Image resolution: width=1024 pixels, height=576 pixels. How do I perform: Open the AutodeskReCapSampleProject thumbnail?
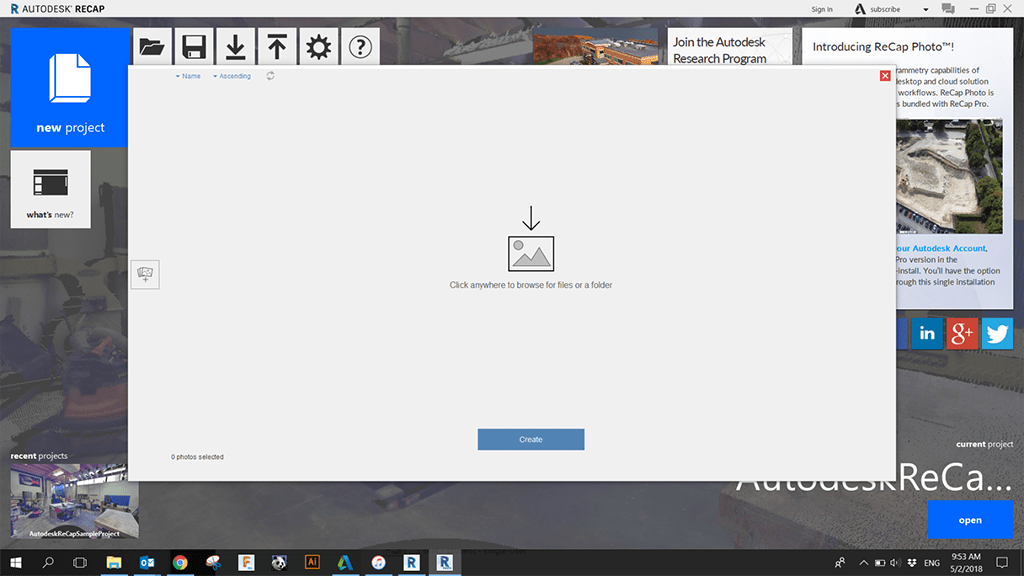[74, 501]
